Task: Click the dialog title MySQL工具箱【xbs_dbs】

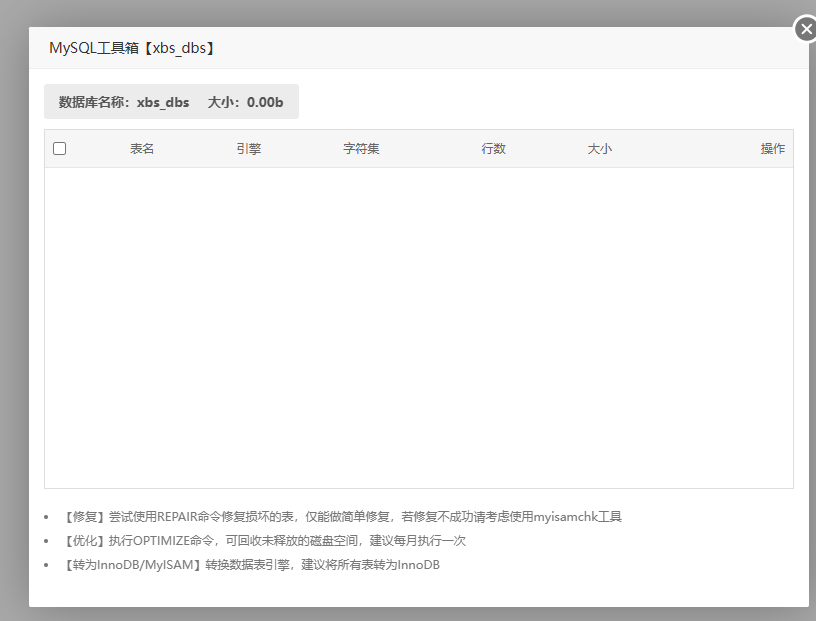Action: (x=132, y=48)
